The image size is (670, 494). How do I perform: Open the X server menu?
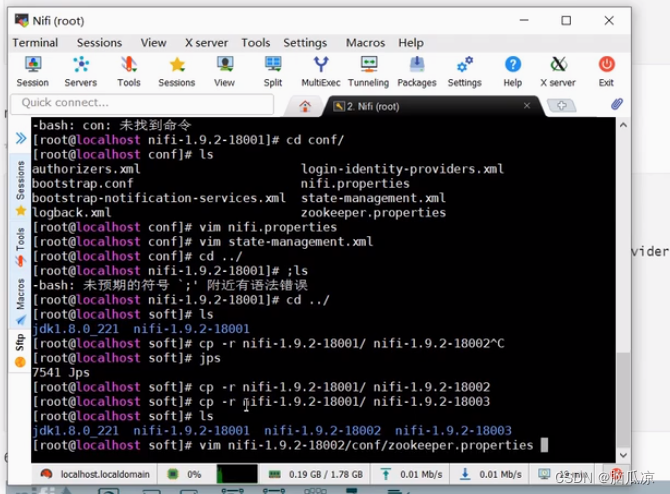[206, 43]
